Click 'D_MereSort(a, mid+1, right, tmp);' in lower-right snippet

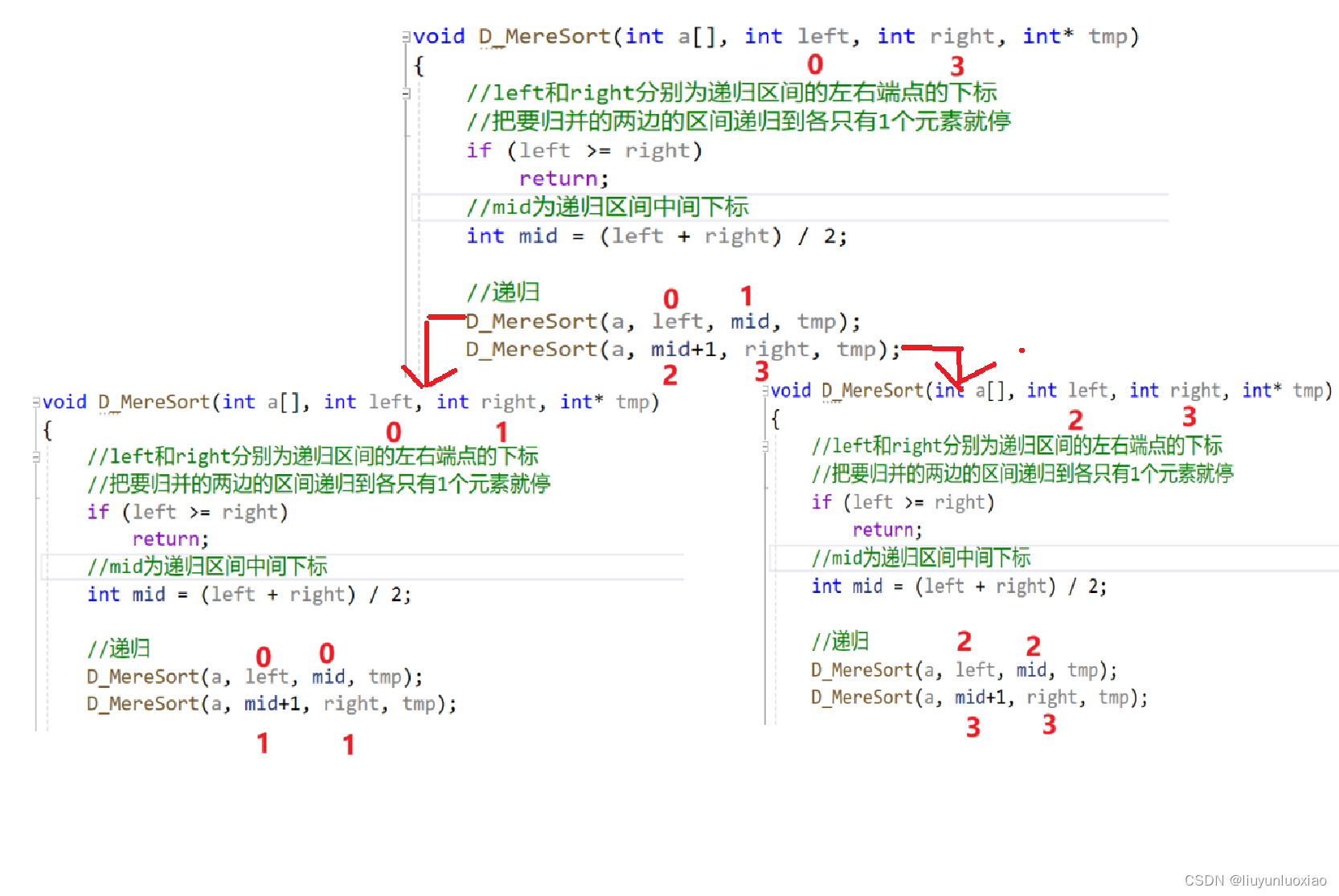pos(979,698)
